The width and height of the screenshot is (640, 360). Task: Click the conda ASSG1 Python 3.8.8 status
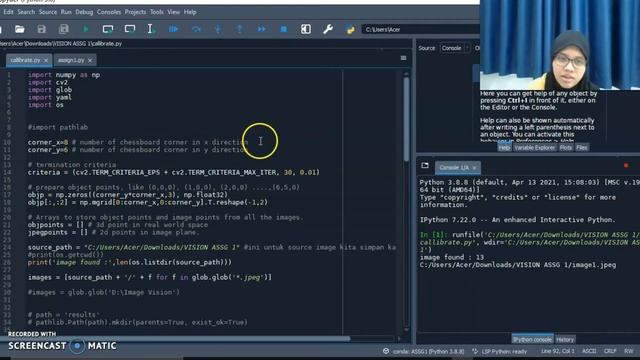[429, 351]
